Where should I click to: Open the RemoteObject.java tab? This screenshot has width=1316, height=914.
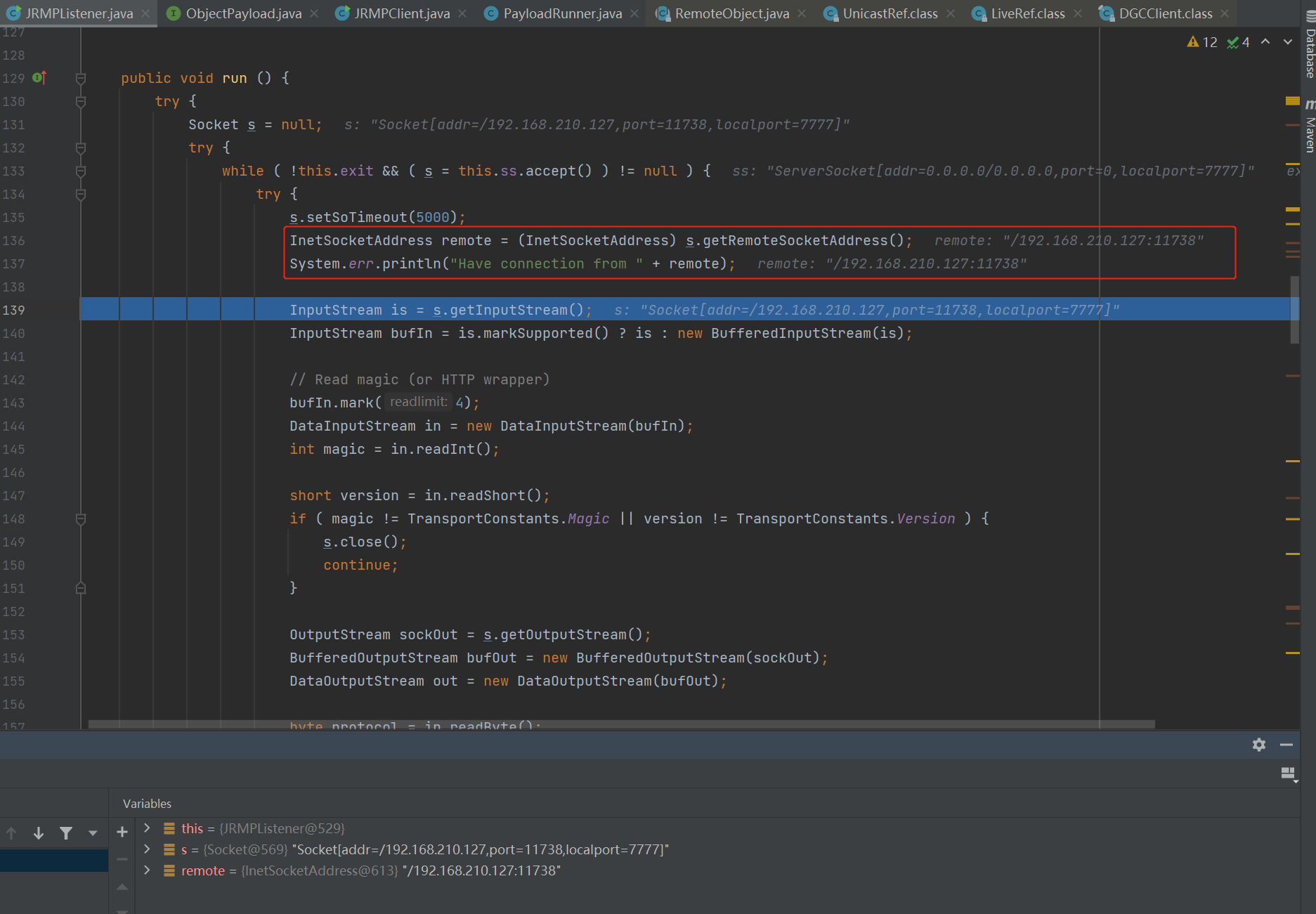731,13
